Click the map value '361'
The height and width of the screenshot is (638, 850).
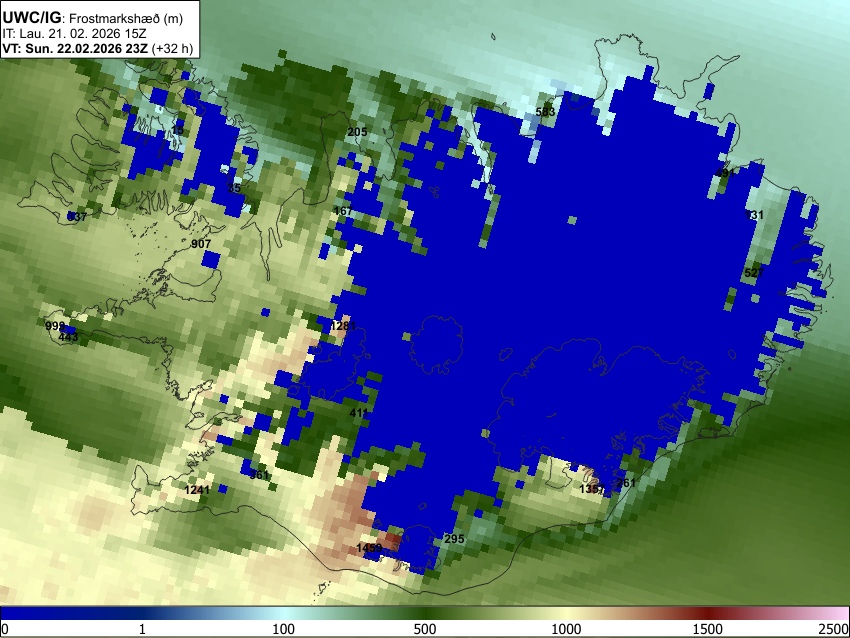tap(259, 475)
